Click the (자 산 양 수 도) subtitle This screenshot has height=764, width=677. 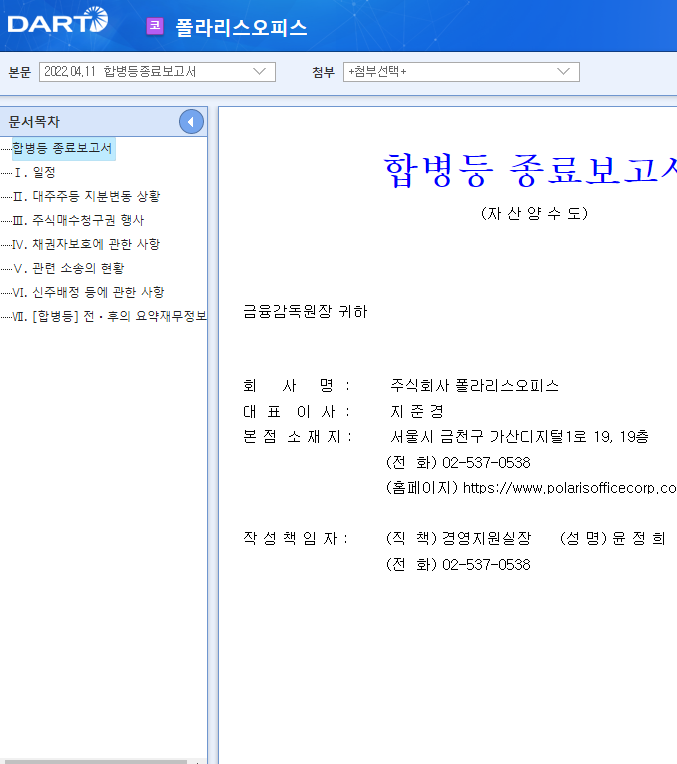click(x=534, y=213)
